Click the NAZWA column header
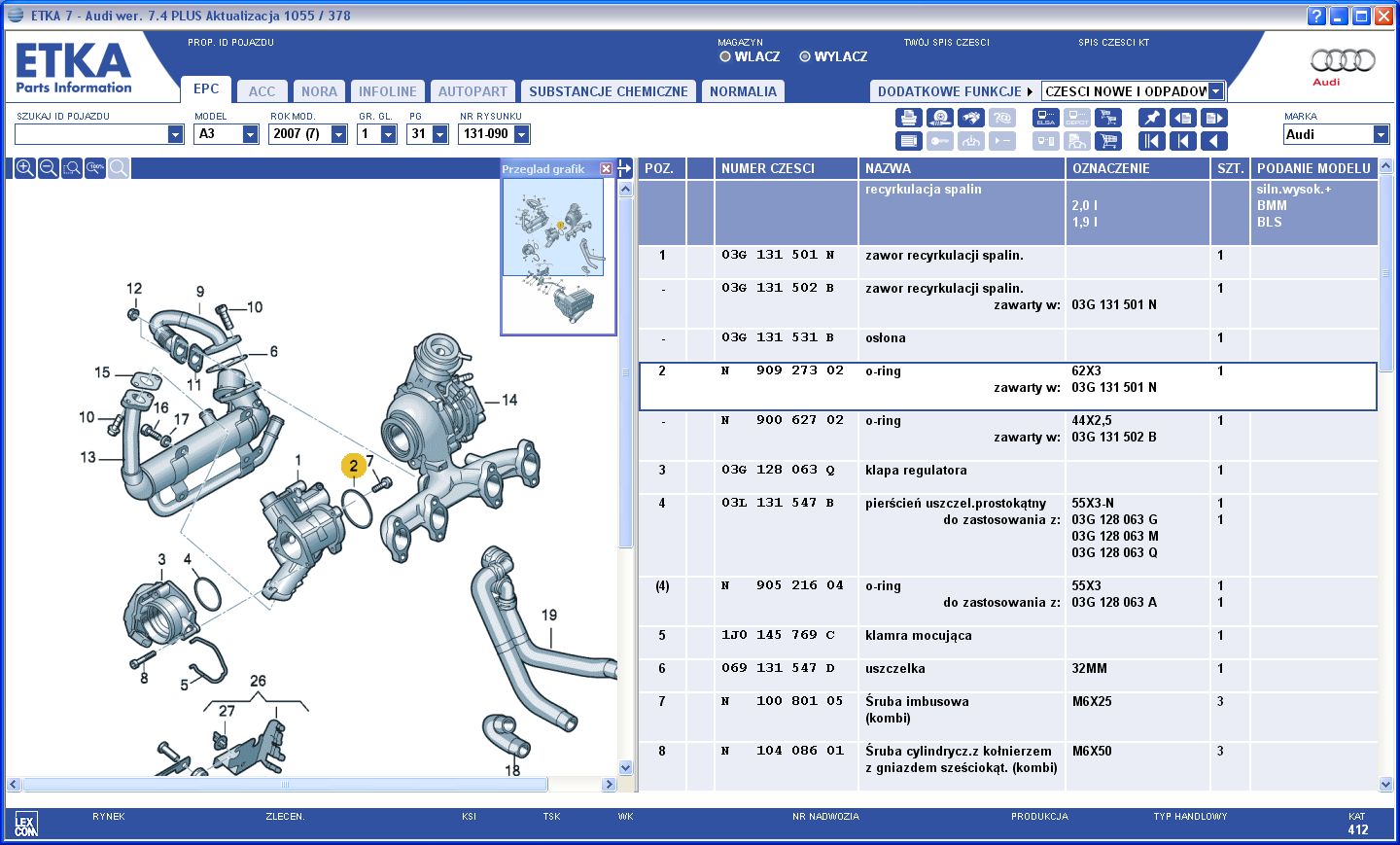Viewport: 1400px width, 845px height. [x=962, y=168]
